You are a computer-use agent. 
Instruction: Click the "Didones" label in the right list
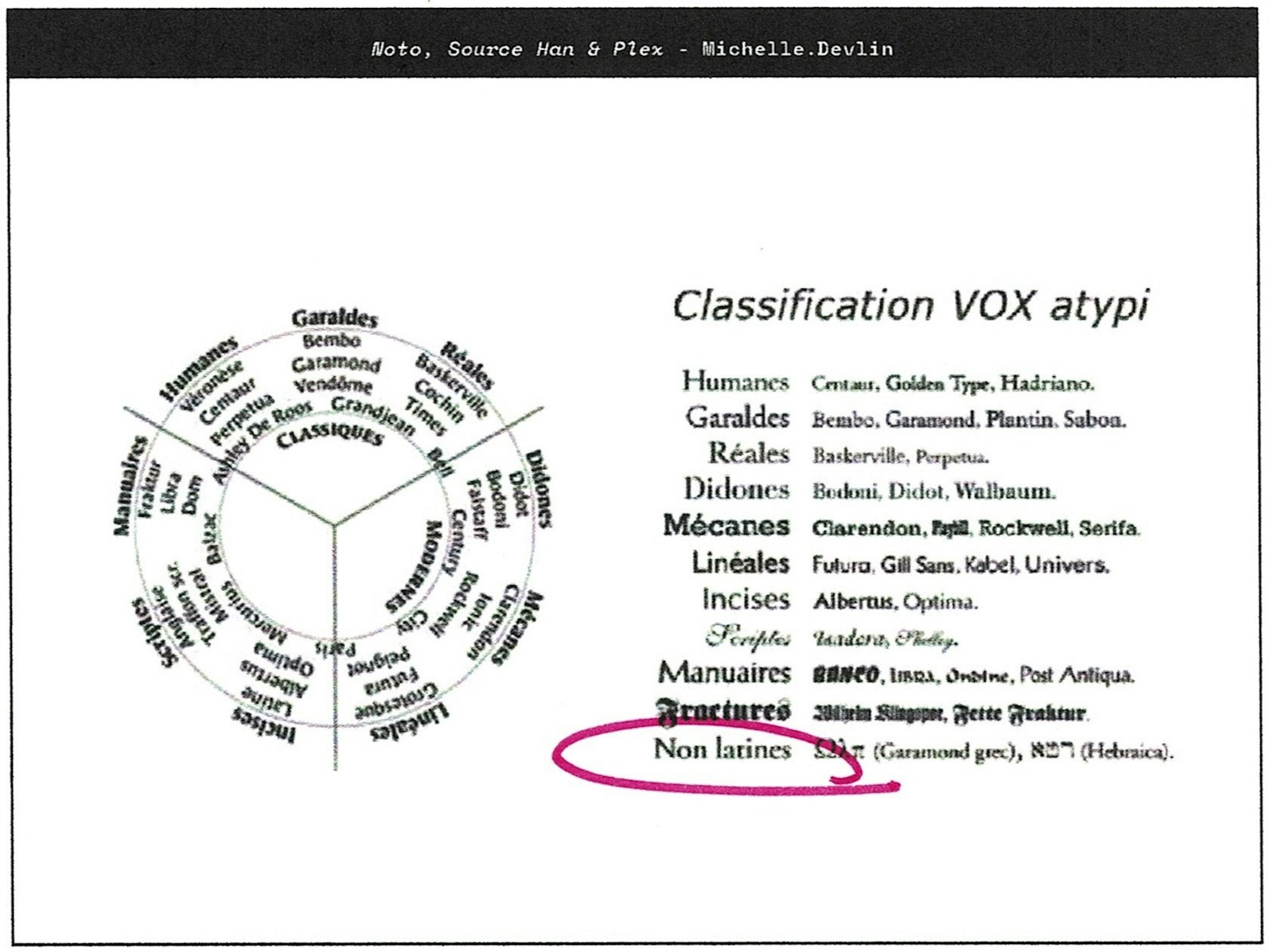click(736, 489)
